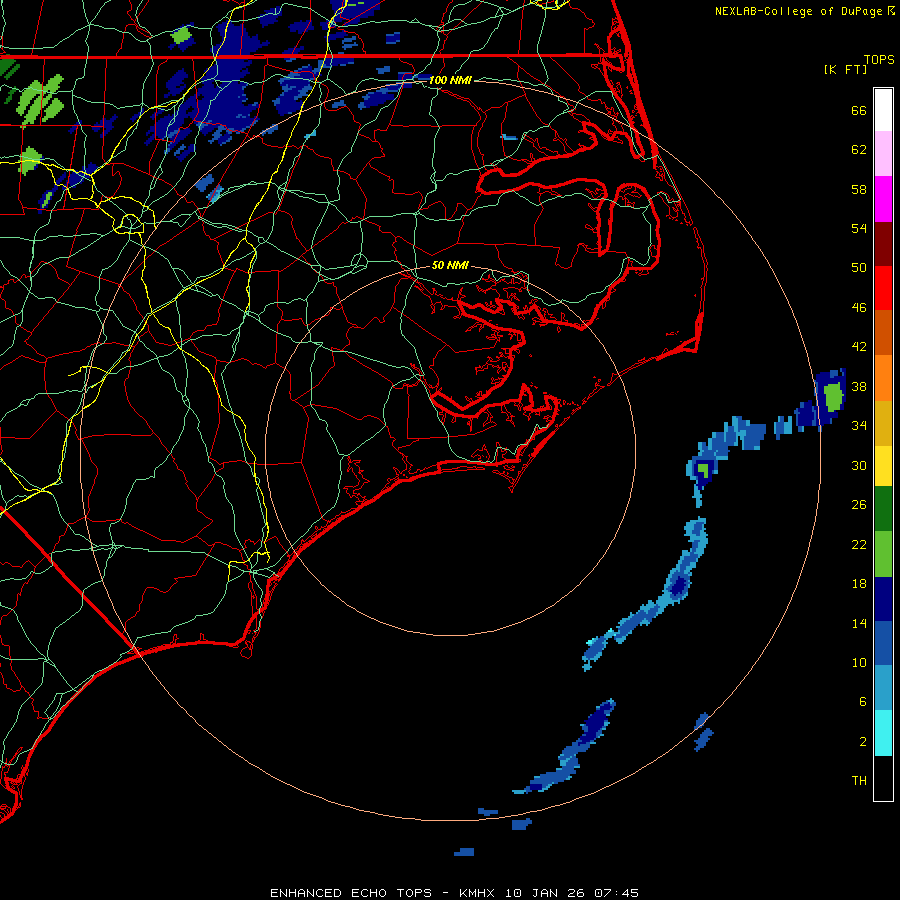Click the light pink legend swatch
The height and width of the screenshot is (900, 900).
coord(883,154)
